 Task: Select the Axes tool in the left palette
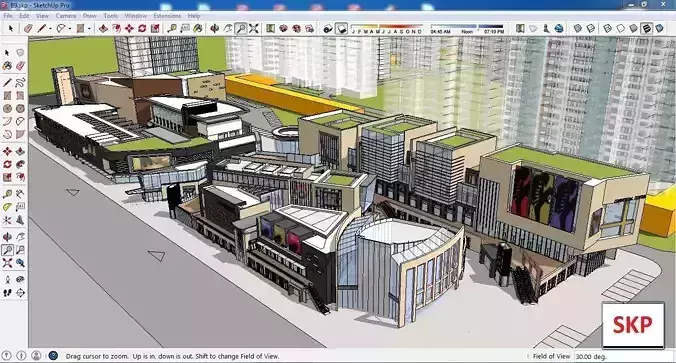[7, 220]
